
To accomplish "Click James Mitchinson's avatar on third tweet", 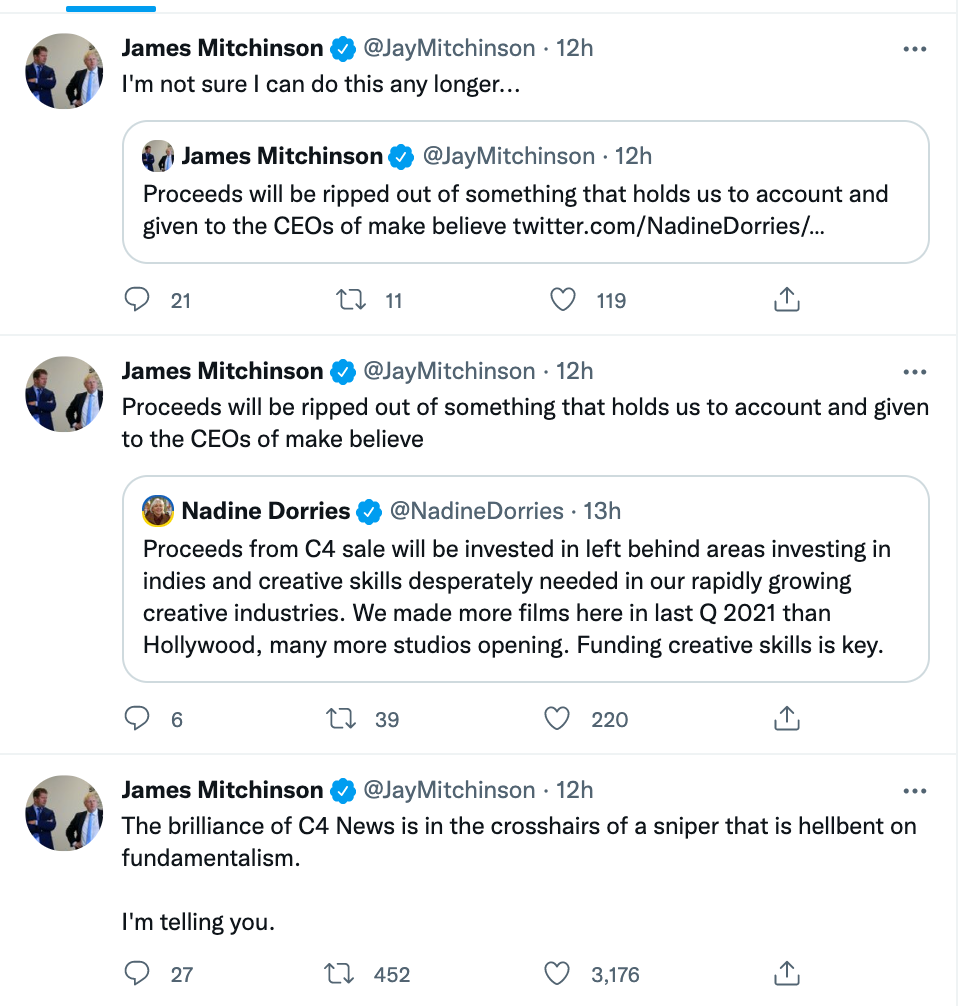I will click(64, 813).
